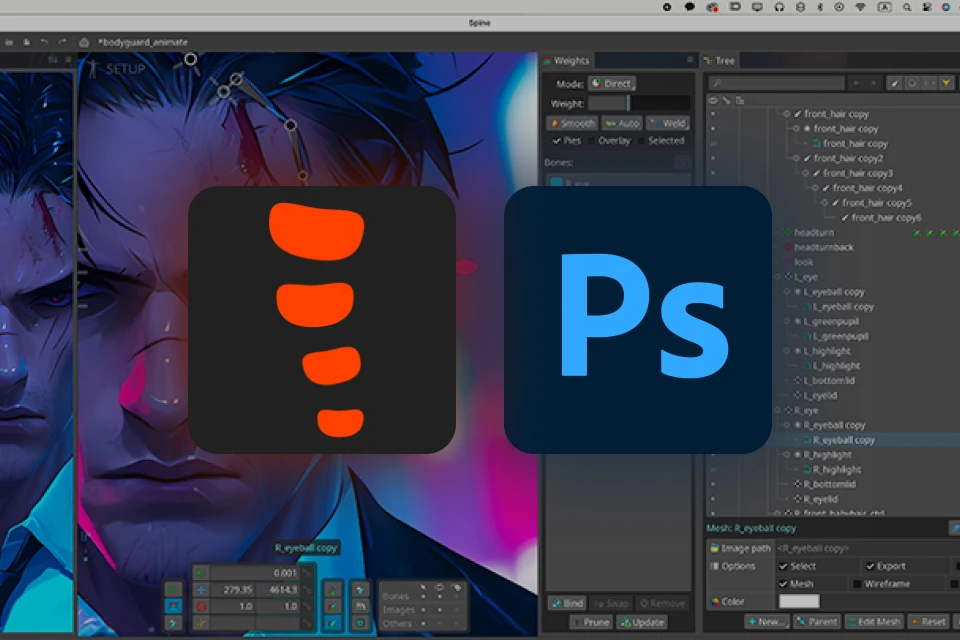The image size is (960, 640).
Task: Switch to the Weights panel tab
Action: click(x=567, y=61)
